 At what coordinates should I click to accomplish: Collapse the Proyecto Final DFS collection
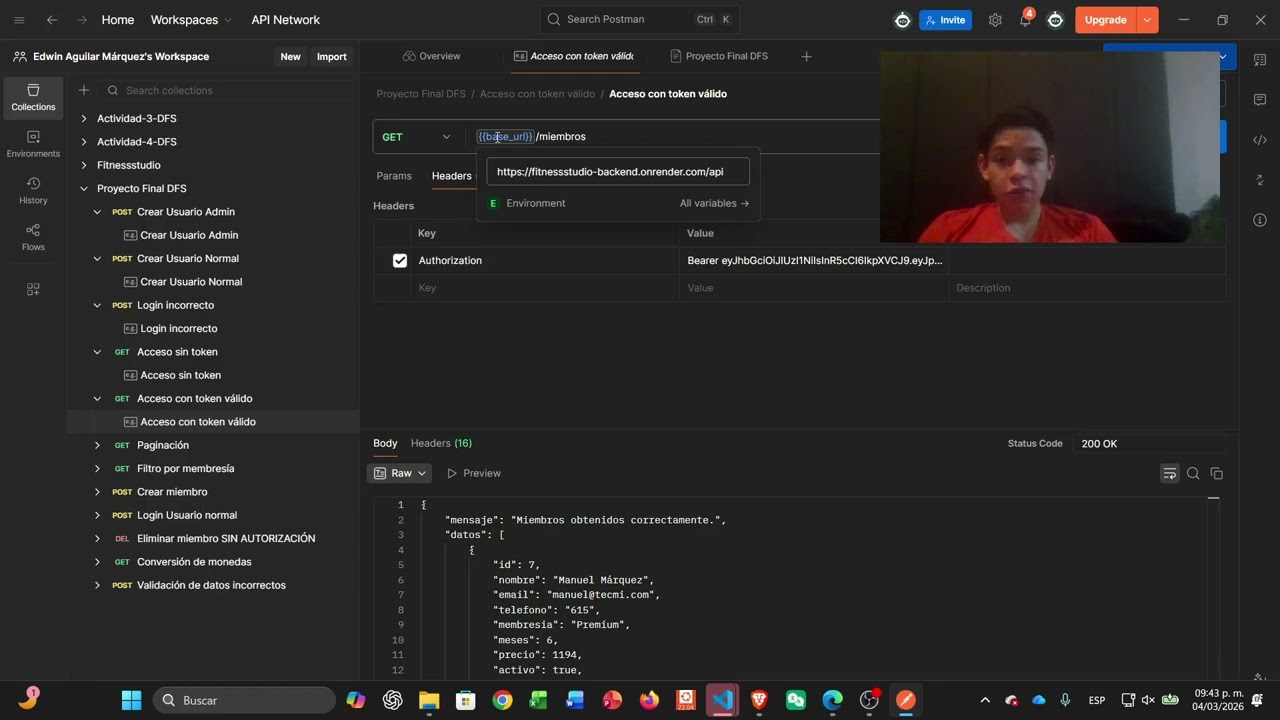[x=84, y=188]
